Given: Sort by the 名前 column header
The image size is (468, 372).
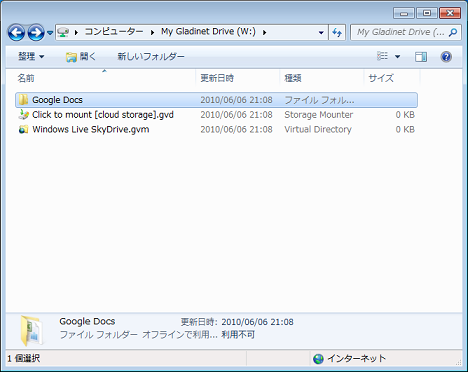Looking at the screenshot, I should 26,78.
